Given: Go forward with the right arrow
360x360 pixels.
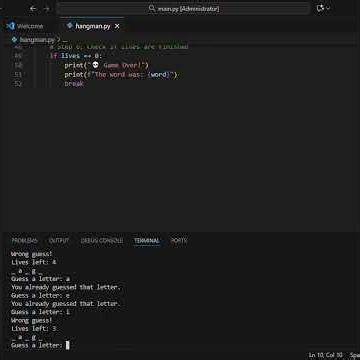Looking at the screenshot, I should [x=47, y=9].
